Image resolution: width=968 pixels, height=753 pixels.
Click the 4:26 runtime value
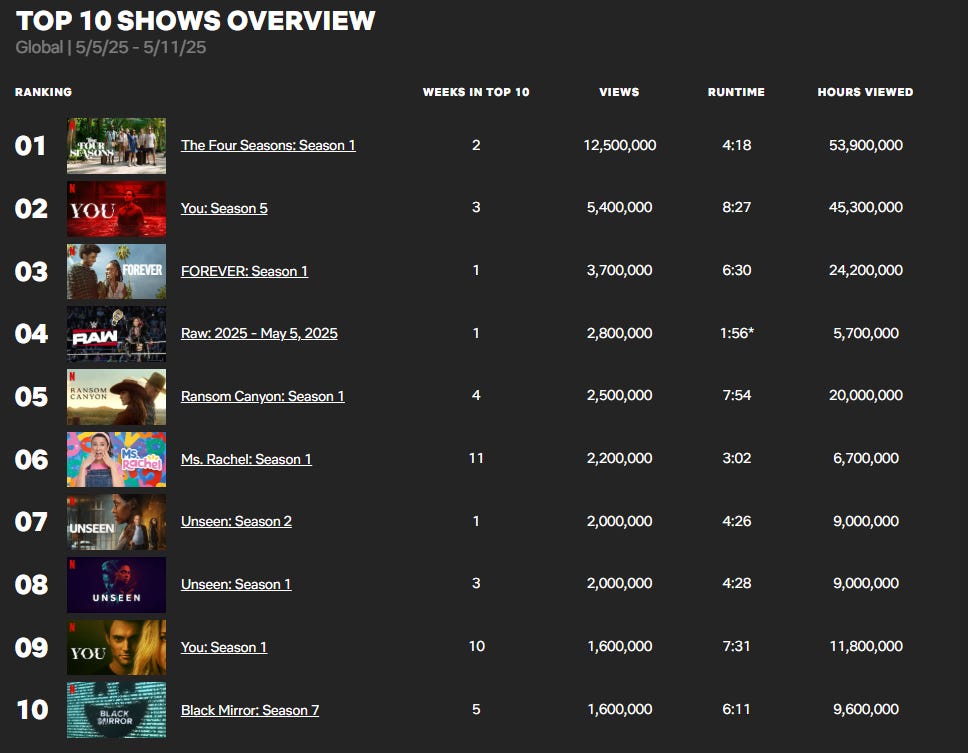coord(736,521)
